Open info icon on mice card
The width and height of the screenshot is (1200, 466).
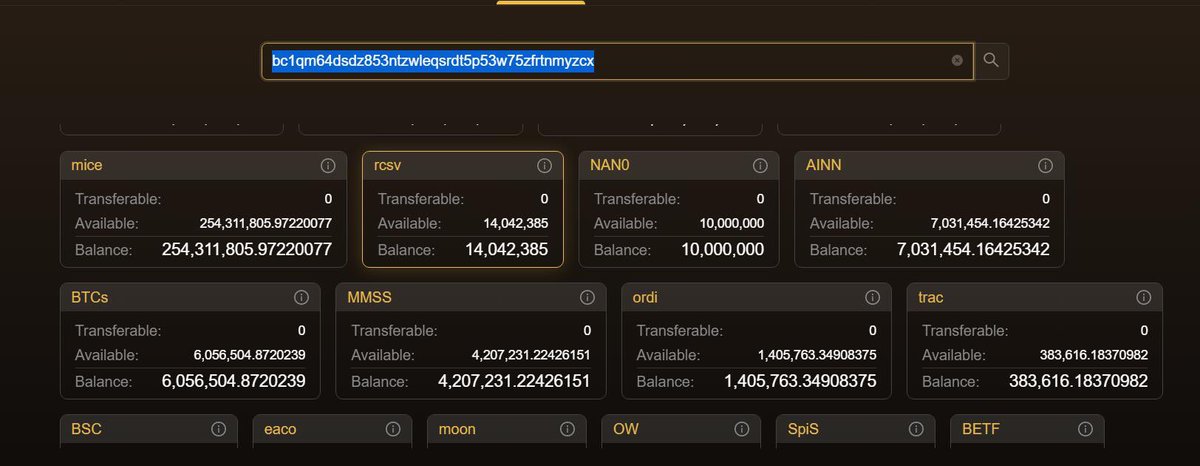[x=327, y=166]
